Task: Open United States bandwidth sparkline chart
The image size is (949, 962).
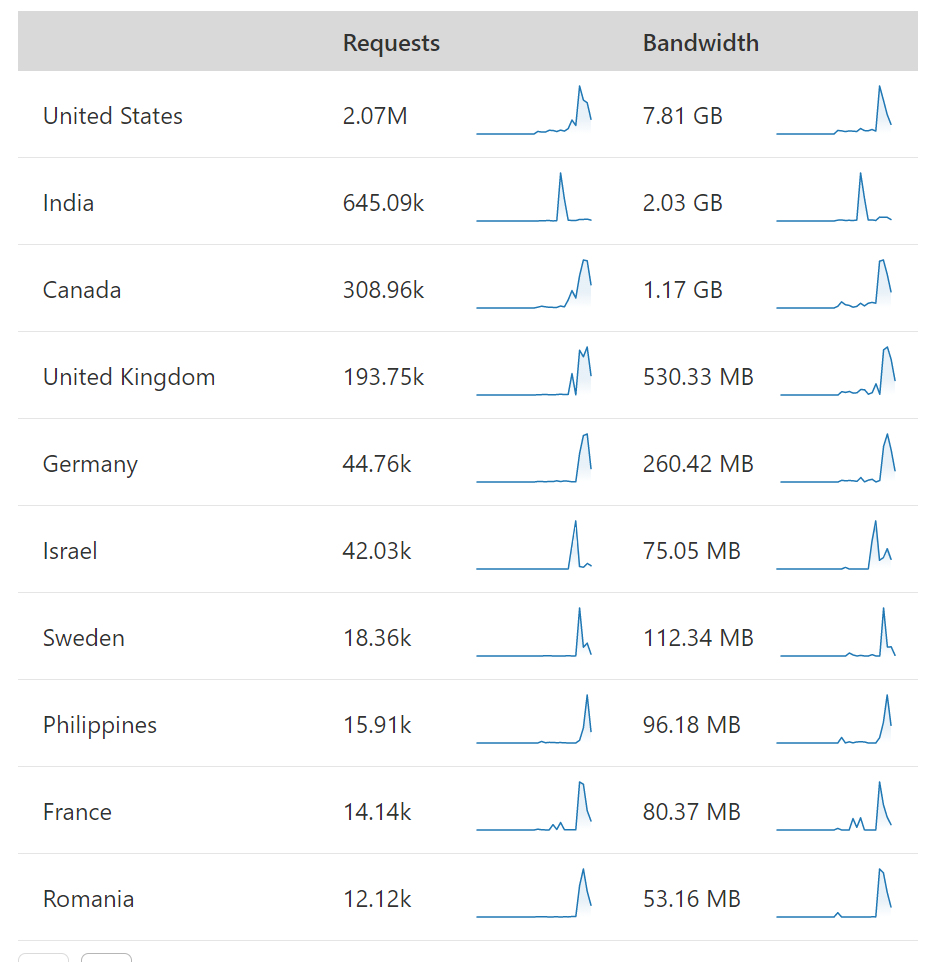Action: (x=834, y=110)
